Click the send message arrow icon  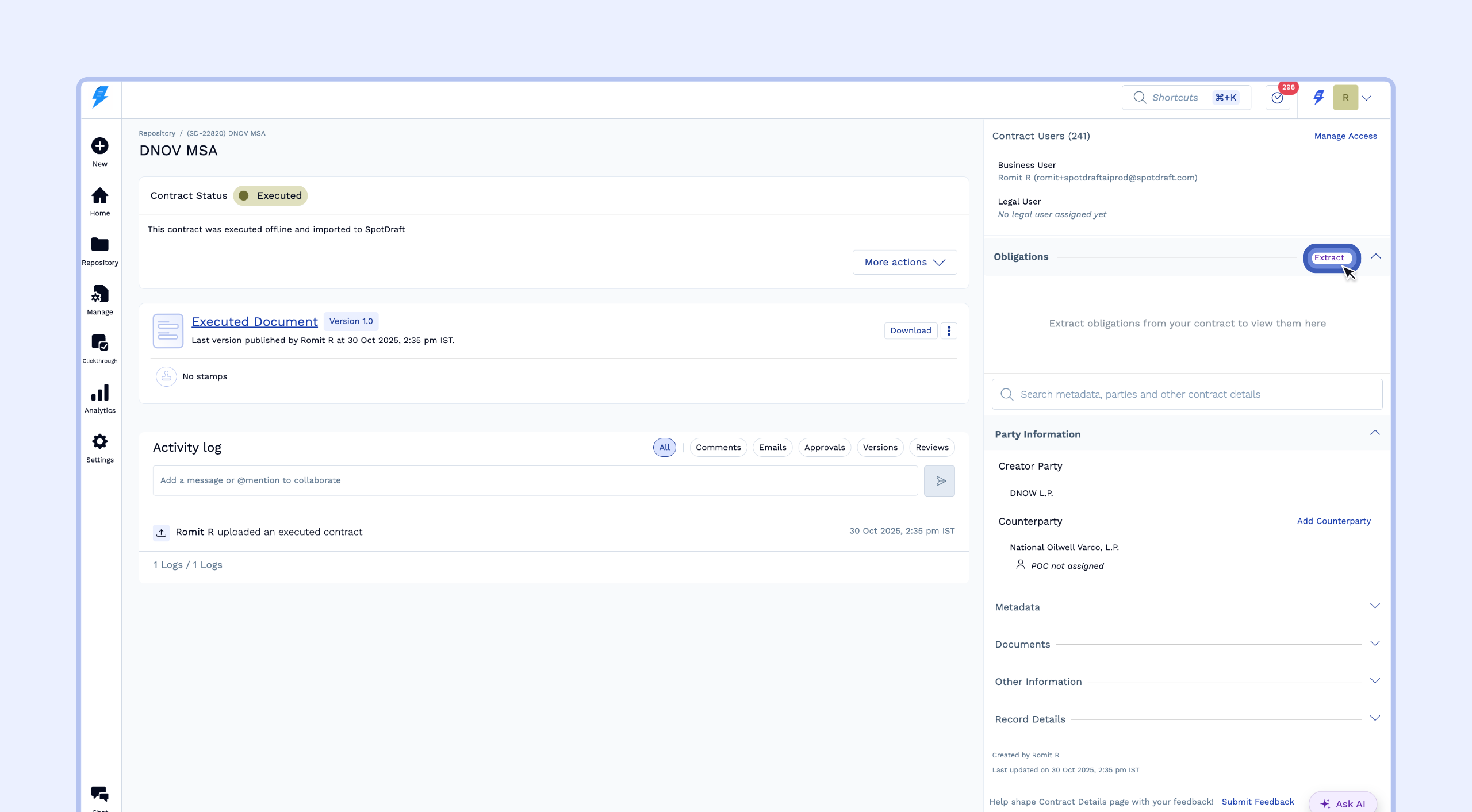coord(940,481)
